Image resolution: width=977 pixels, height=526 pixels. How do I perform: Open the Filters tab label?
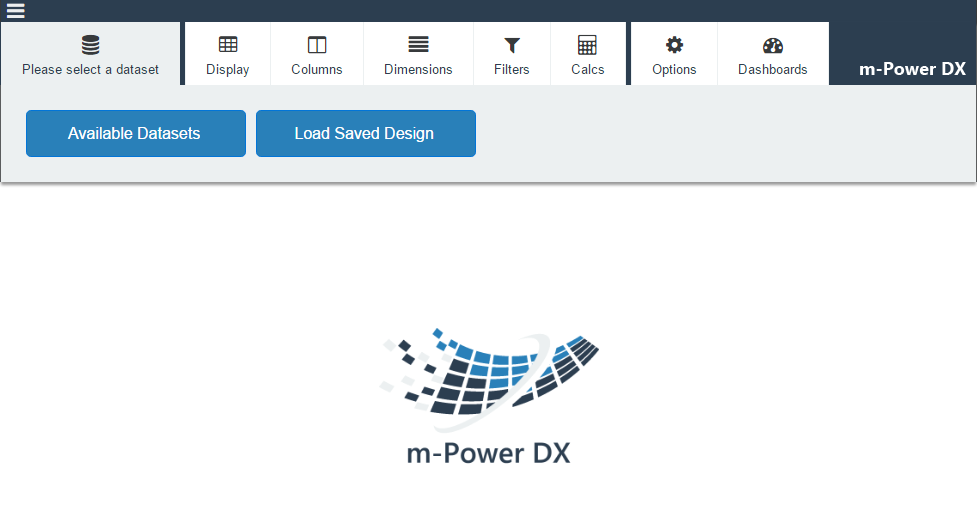512,69
